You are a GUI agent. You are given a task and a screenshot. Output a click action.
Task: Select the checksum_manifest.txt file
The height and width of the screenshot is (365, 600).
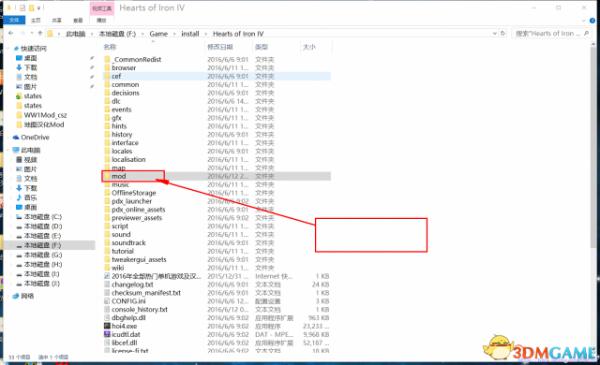point(146,293)
